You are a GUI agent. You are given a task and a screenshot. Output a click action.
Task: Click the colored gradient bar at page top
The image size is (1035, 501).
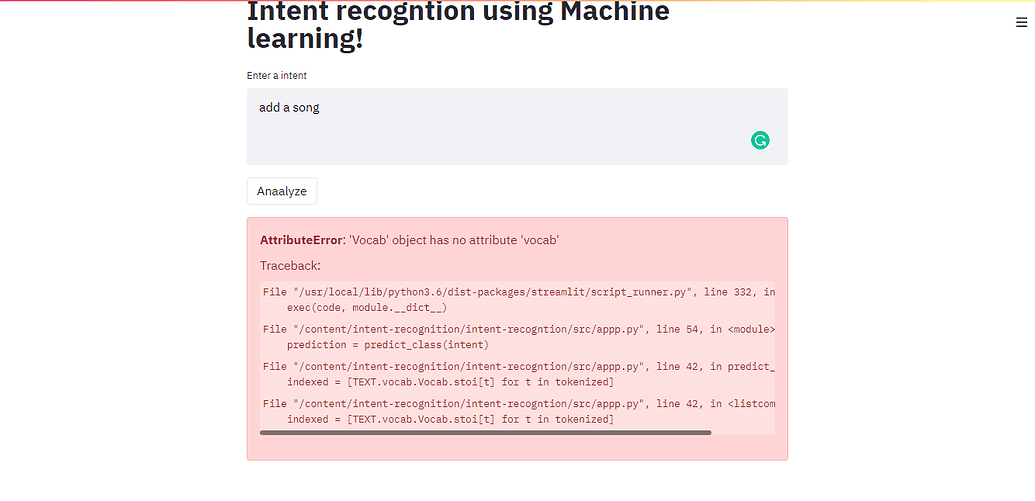point(518,1)
